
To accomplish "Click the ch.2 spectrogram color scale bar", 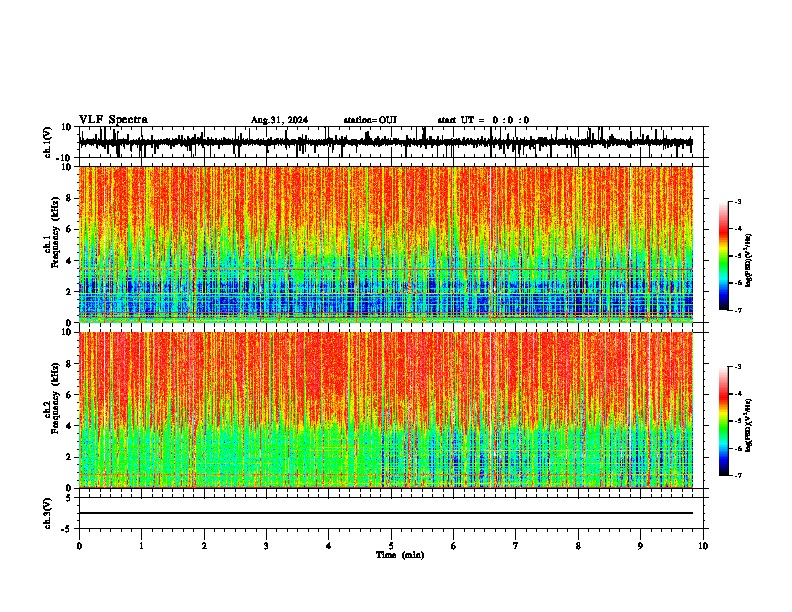I will click(723, 421).
